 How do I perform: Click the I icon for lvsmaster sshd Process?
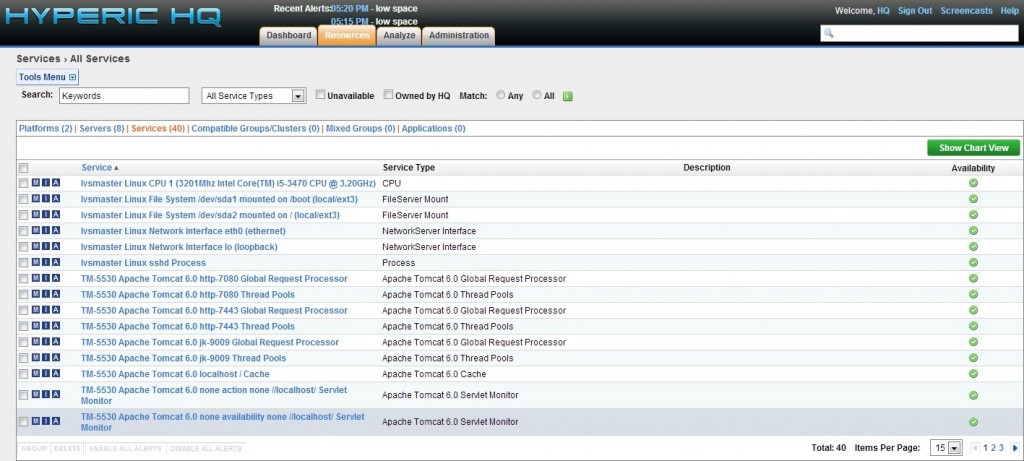click(x=46, y=262)
